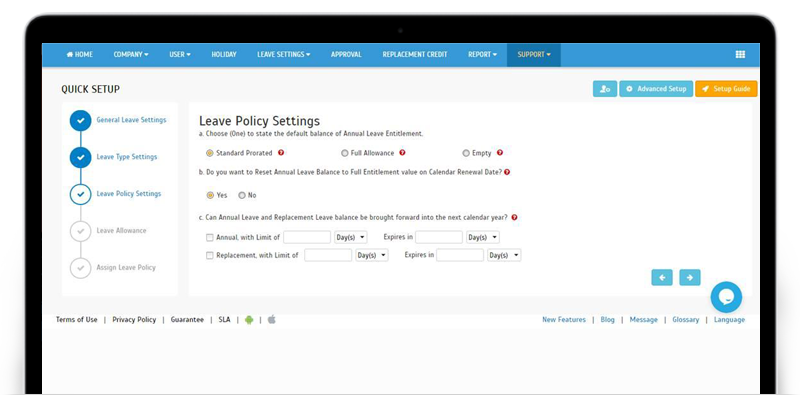Click the Setup Guide button

(x=726, y=89)
